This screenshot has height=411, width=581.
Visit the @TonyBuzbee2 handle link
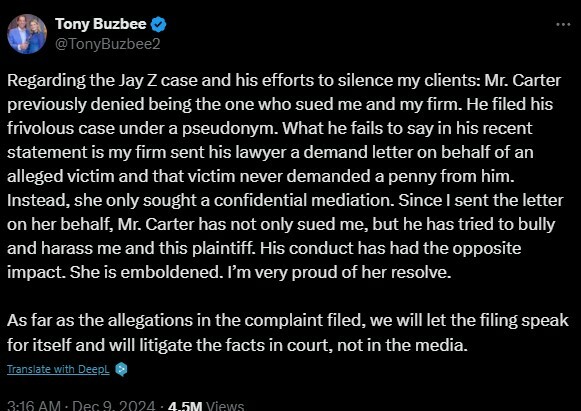(108, 44)
